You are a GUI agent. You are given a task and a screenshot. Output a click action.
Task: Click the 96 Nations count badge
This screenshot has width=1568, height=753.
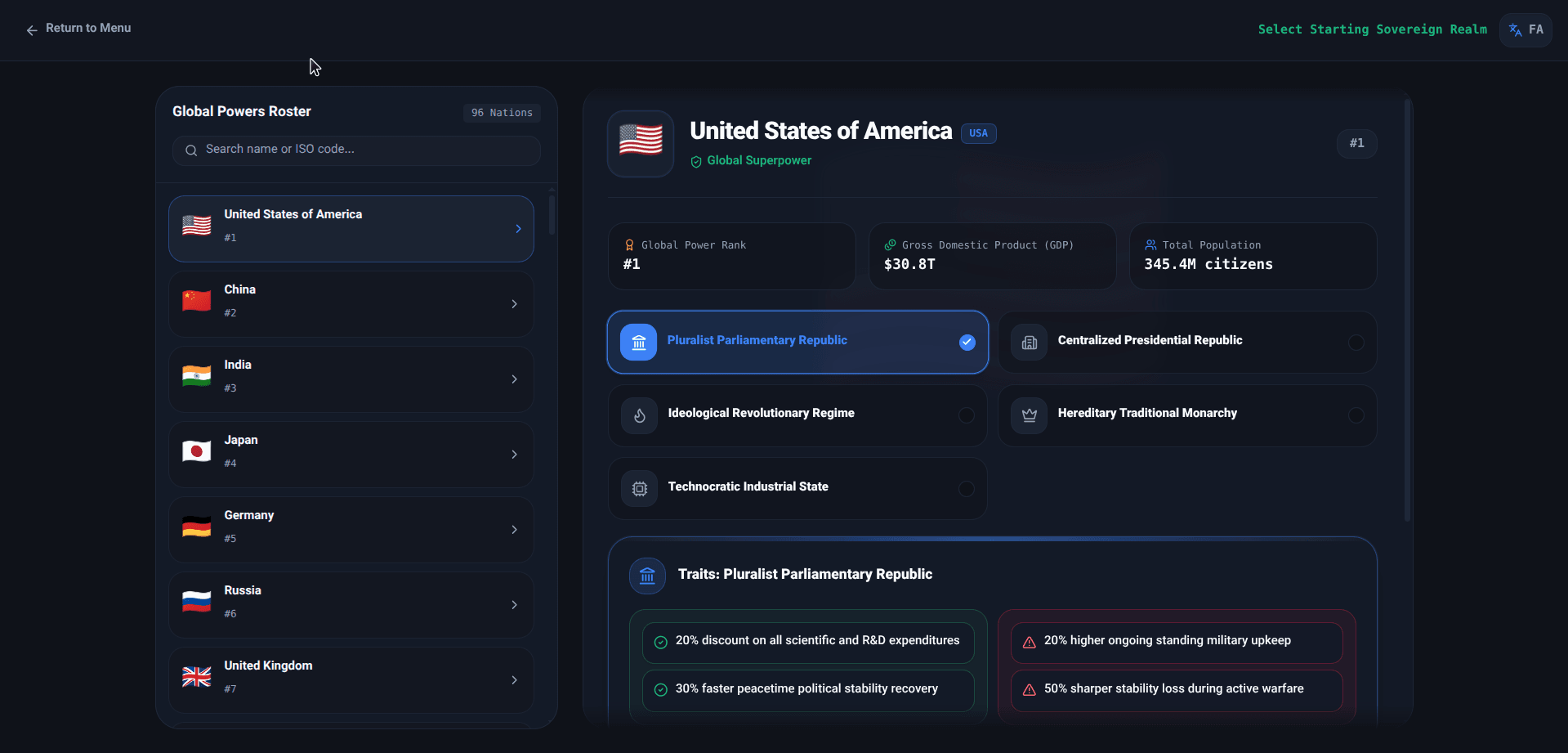click(x=502, y=113)
